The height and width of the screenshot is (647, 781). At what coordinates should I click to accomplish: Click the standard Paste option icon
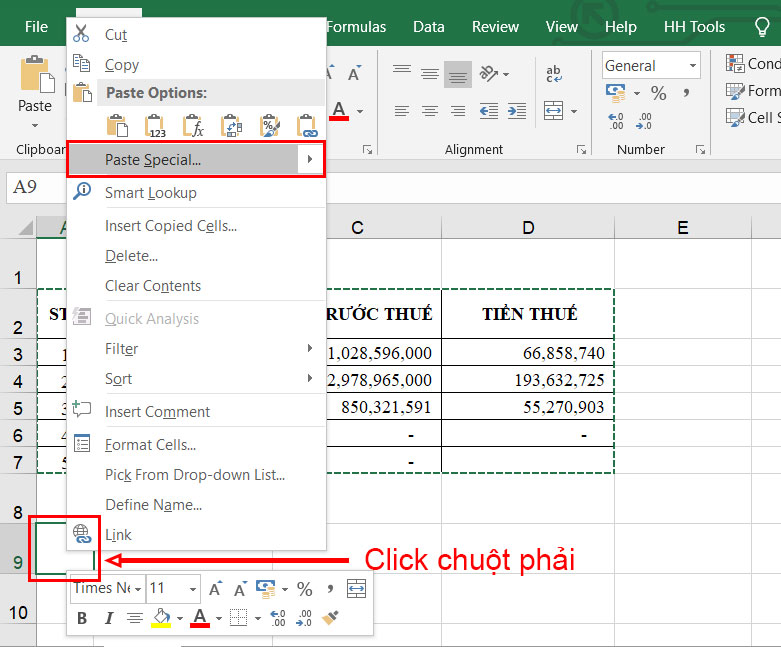click(x=117, y=126)
